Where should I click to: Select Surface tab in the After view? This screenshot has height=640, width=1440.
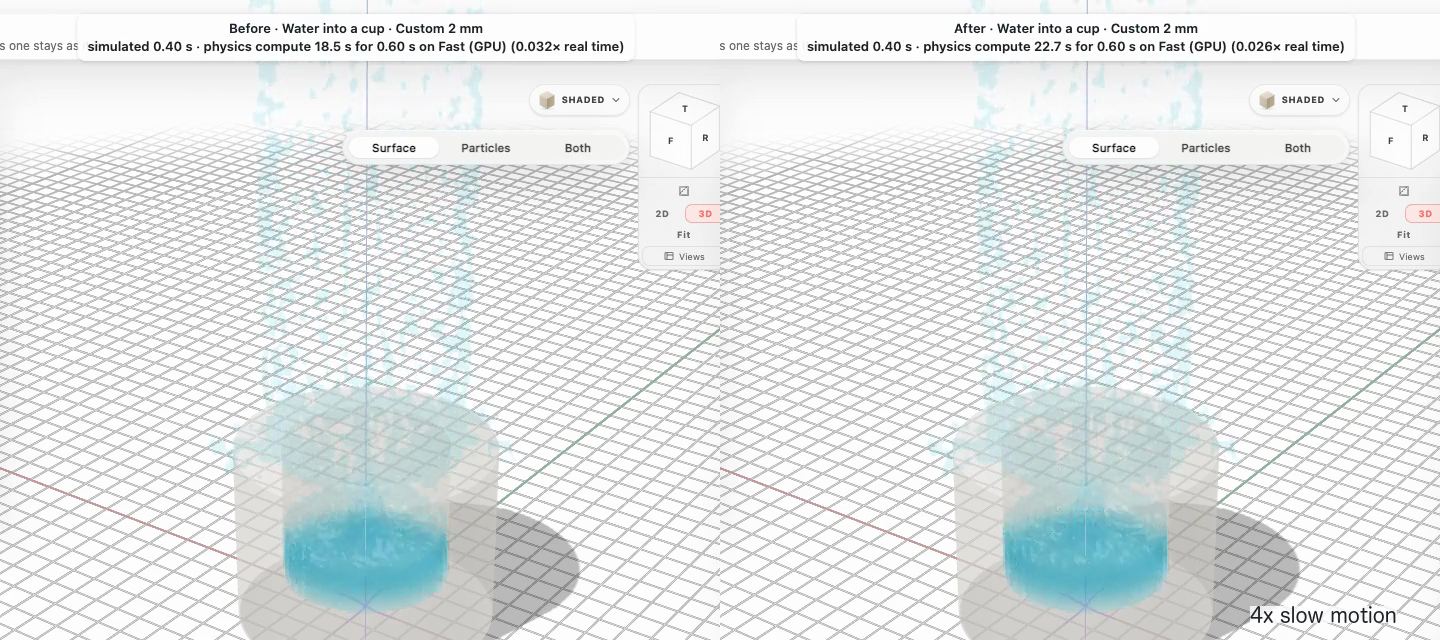tap(1114, 148)
